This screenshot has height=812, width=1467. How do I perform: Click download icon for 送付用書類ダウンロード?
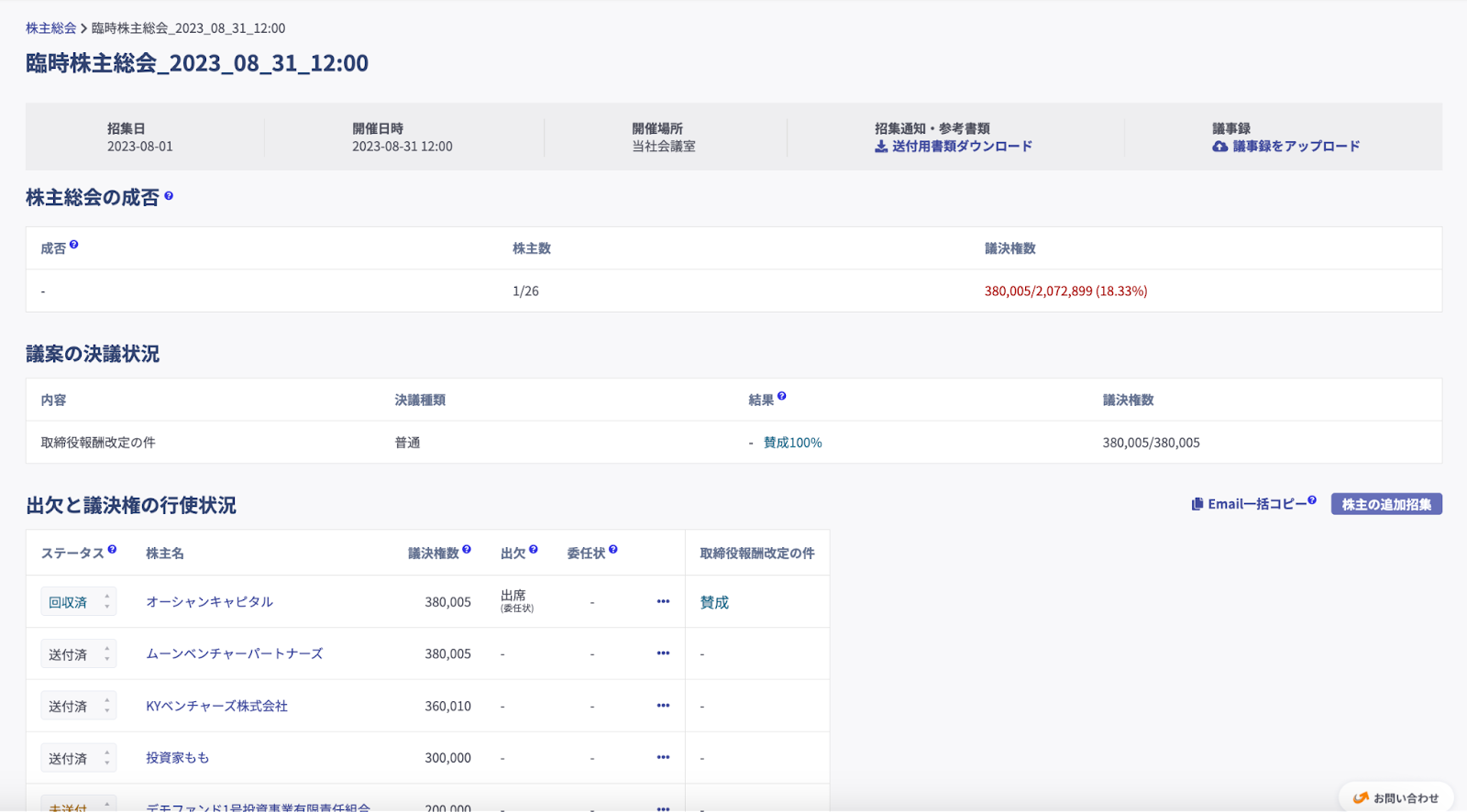(881, 147)
